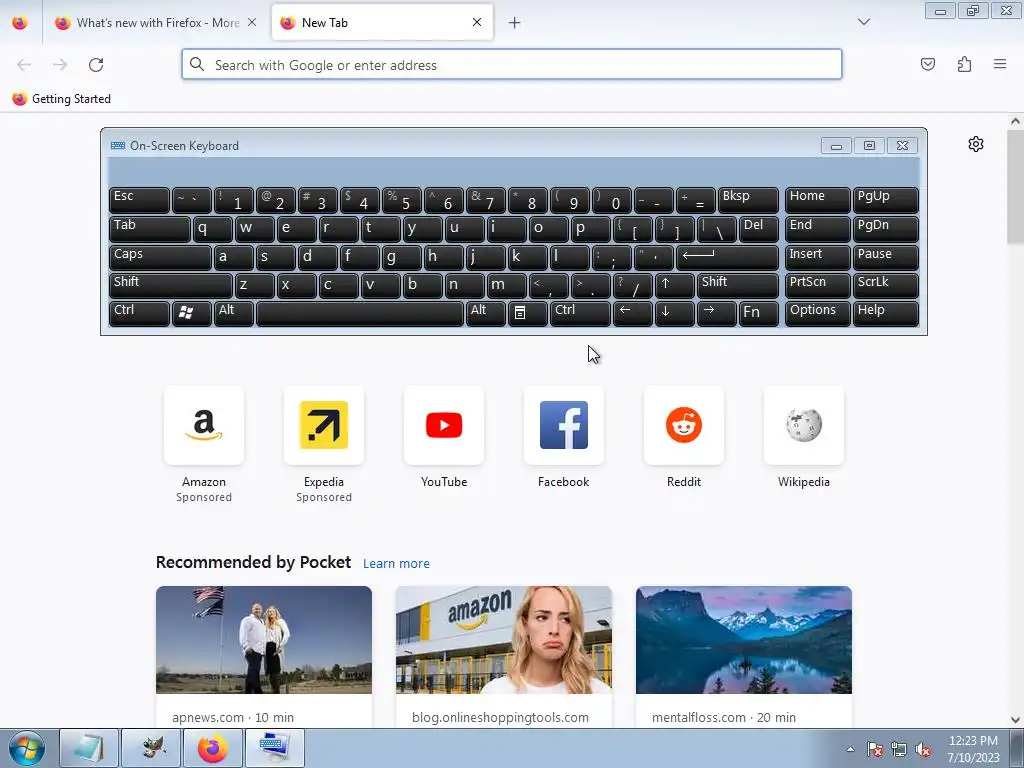The image size is (1024, 768).
Task: Click the muted volume tray icon
Action: coord(923,749)
